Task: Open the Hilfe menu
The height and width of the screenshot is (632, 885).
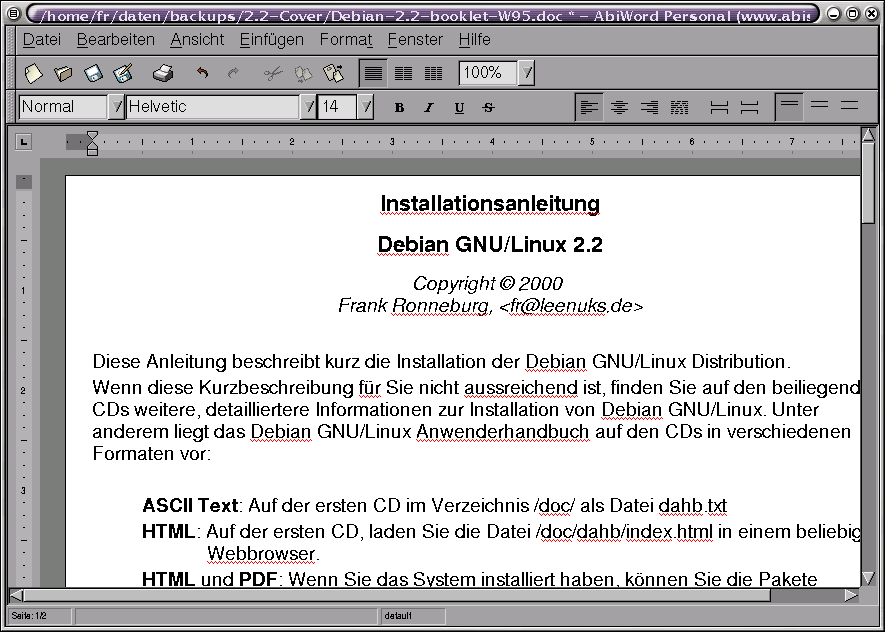Action: tap(475, 40)
